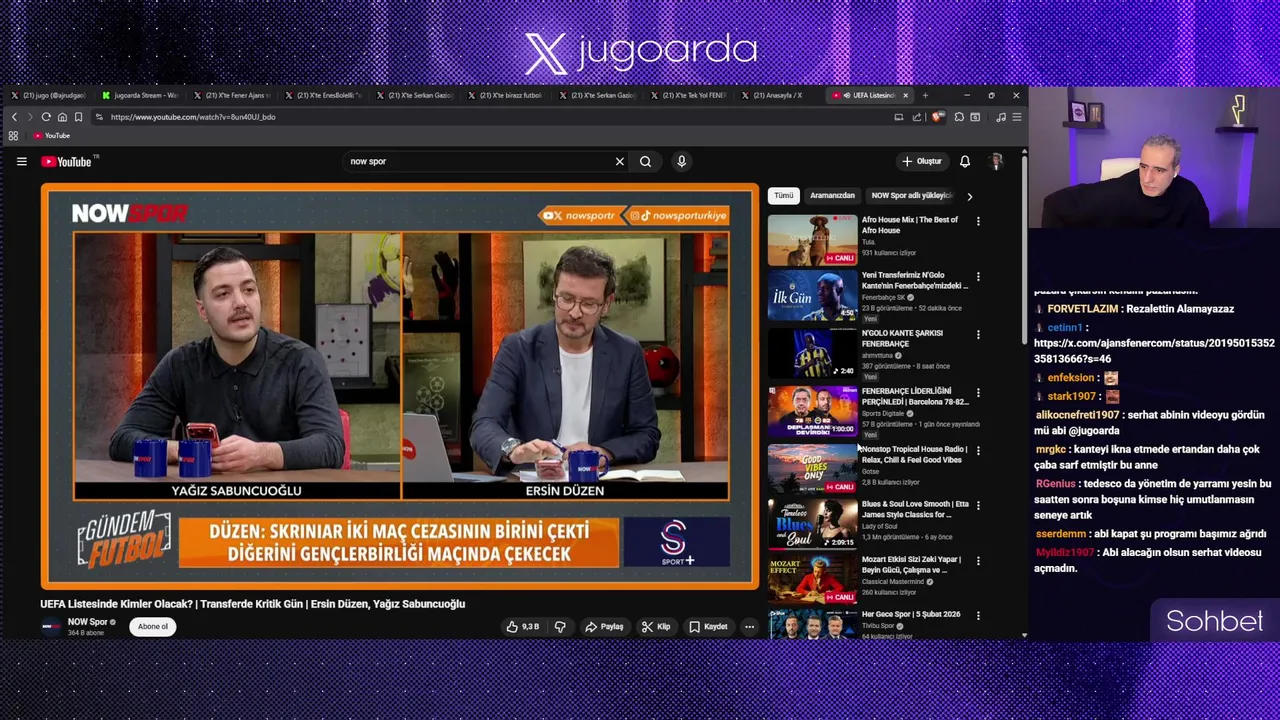Viewport: 1280px width, 720px height.
Task: Open options menu for Yeni Transferimiz N'Golo video
Action: point(978,276)
